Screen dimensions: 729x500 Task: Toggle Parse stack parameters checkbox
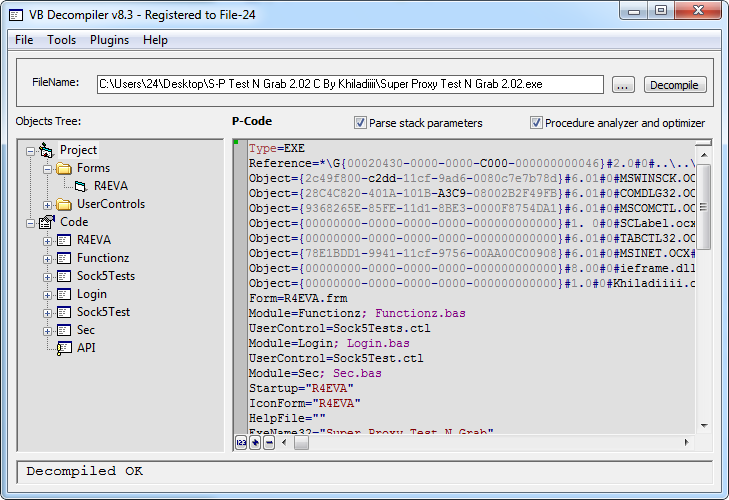click(x=360, y=123)
